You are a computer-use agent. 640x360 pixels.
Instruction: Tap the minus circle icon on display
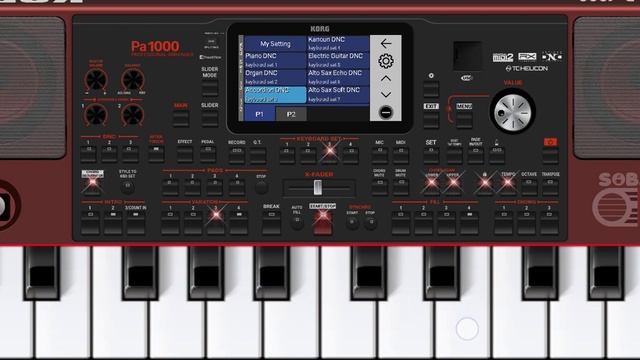click(386, 112)
